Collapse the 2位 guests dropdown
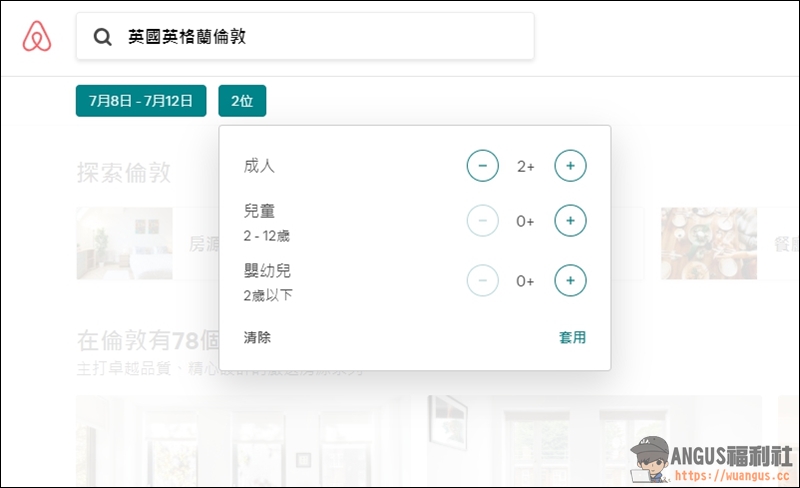 242,101
